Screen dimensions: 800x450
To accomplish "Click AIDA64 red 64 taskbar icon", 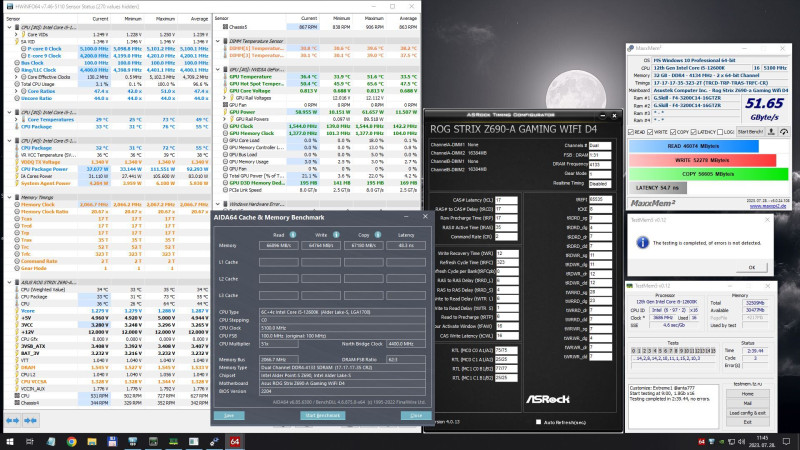I will click(235, 442).
